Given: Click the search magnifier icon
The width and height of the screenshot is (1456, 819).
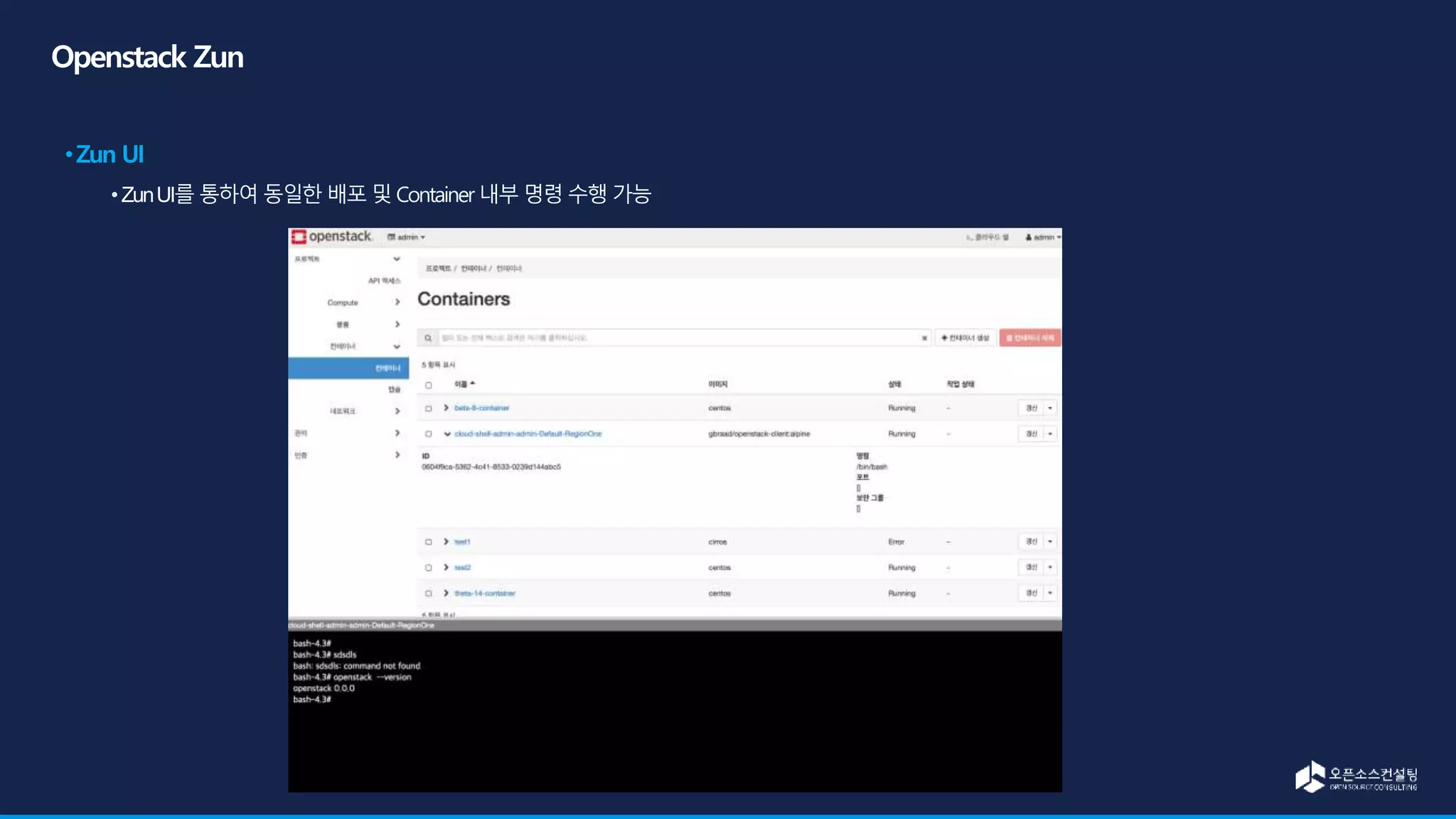Looking at the screenshot, I should (428, 338).
